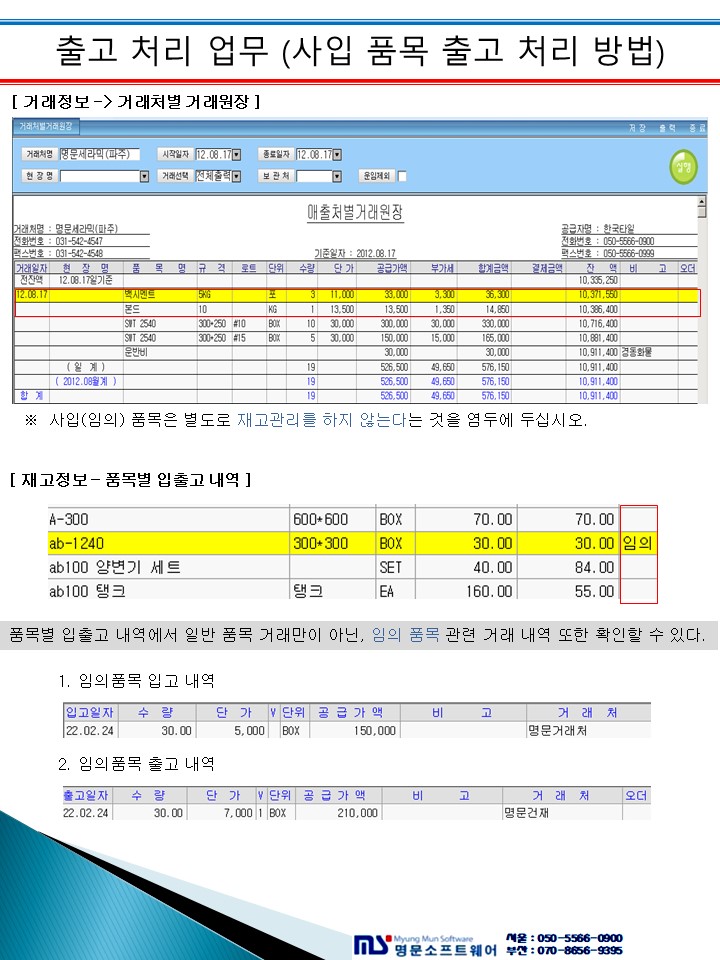Click the 거래처명 field showing 명문세라믹(파주)
The height and width of the screenshot is (960, 720).
pyautogui.click(x=99, y=154)
